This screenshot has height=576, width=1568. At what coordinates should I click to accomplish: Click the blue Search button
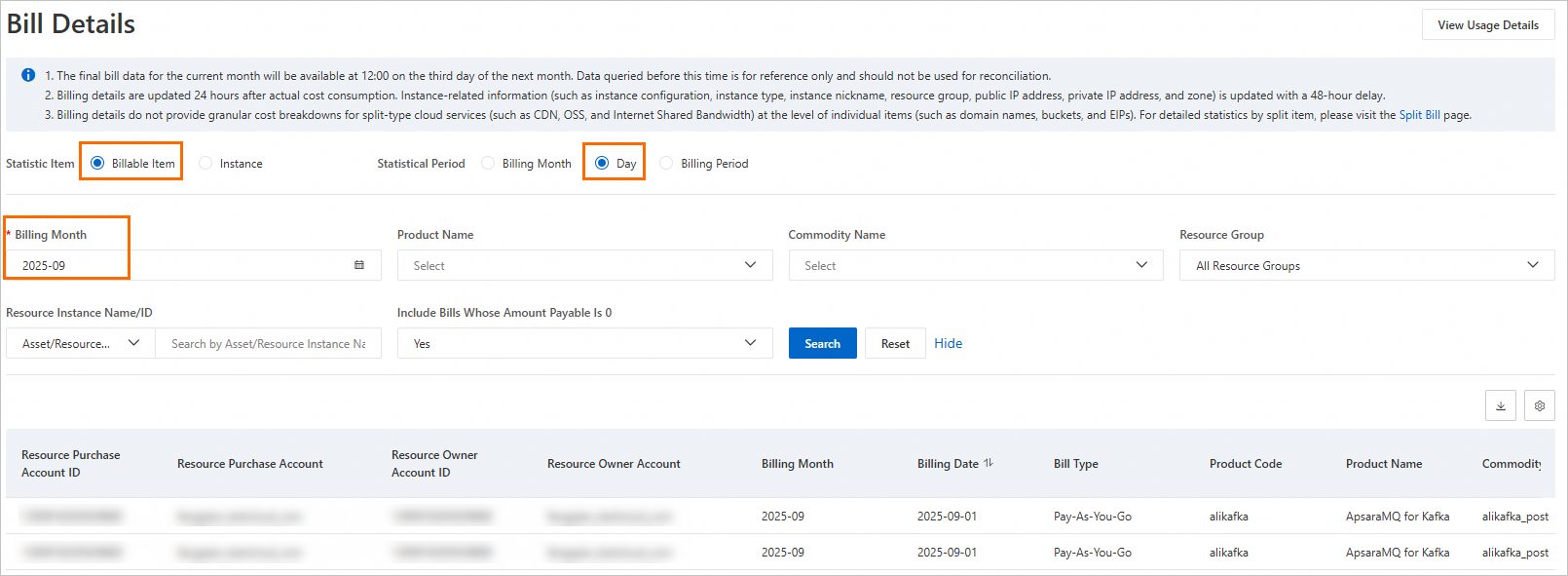(822, 343)
